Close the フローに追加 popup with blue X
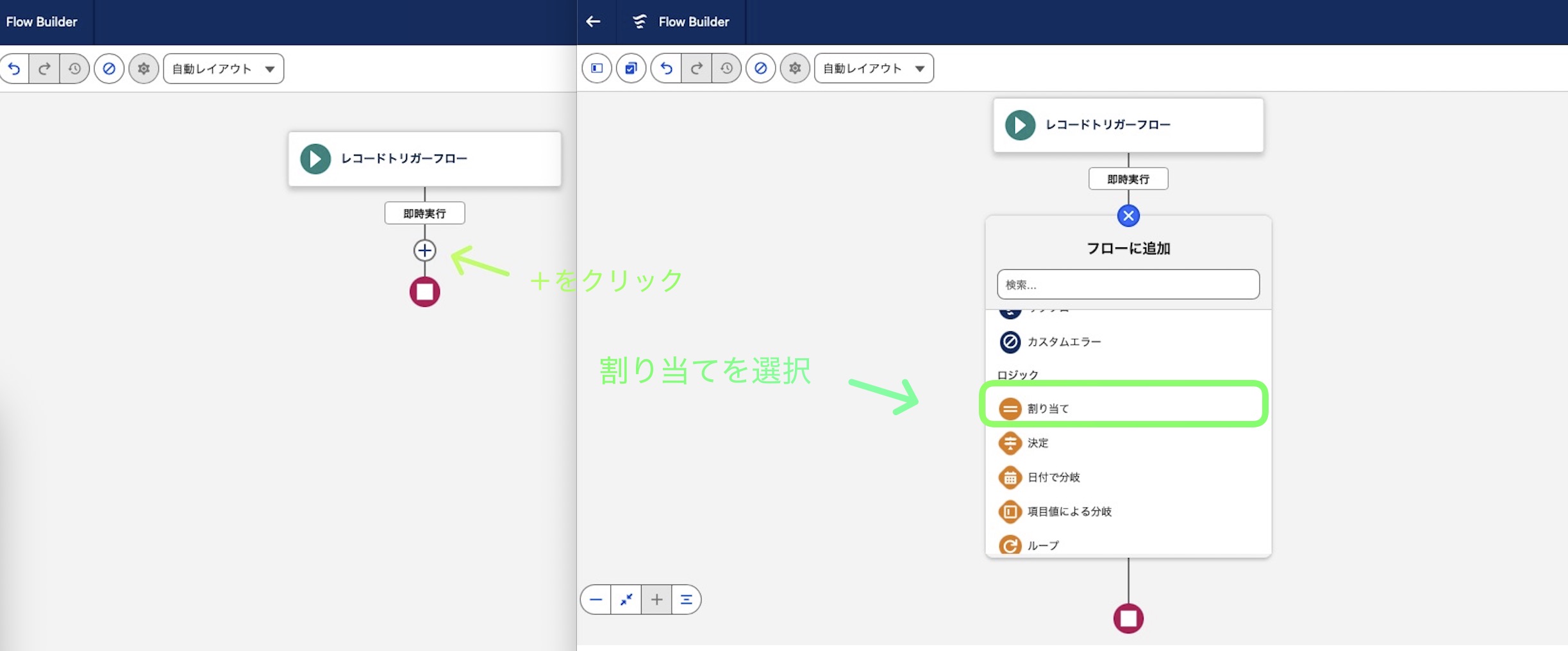The image size is (1568, 651). [x=1128, y=216]
